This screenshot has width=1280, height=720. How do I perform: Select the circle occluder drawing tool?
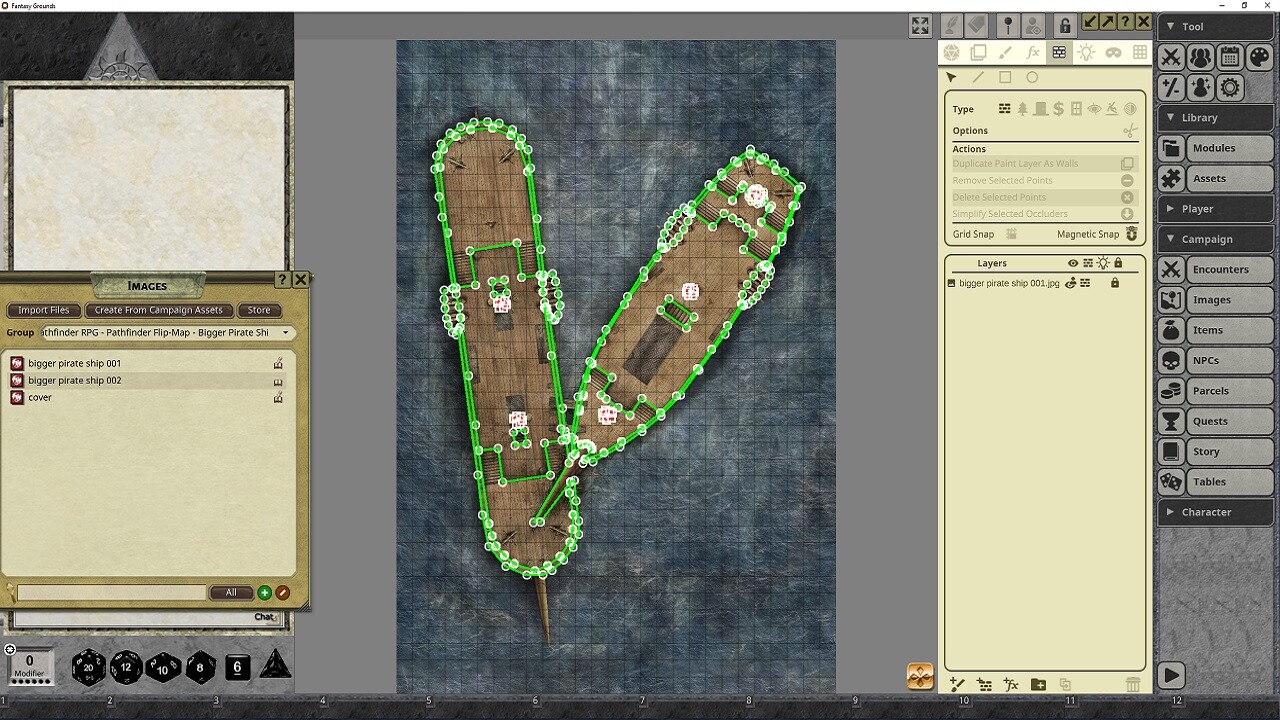click(1032, 77)
